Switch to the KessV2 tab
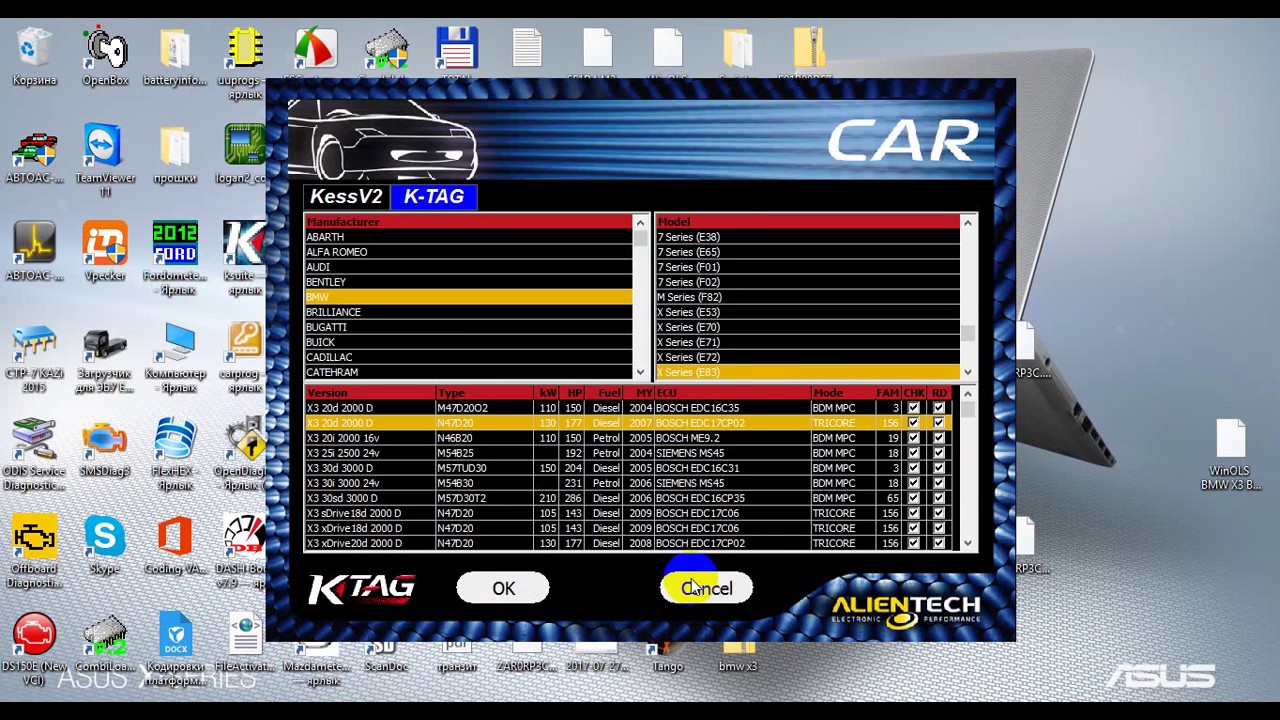 346,197
